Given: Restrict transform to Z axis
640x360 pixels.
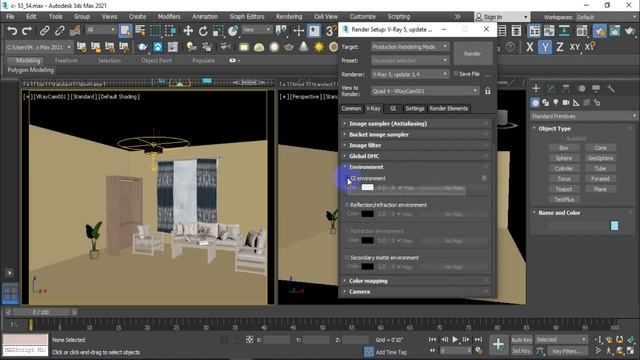Looking at the screenshot, I should (x=560, y=47).
